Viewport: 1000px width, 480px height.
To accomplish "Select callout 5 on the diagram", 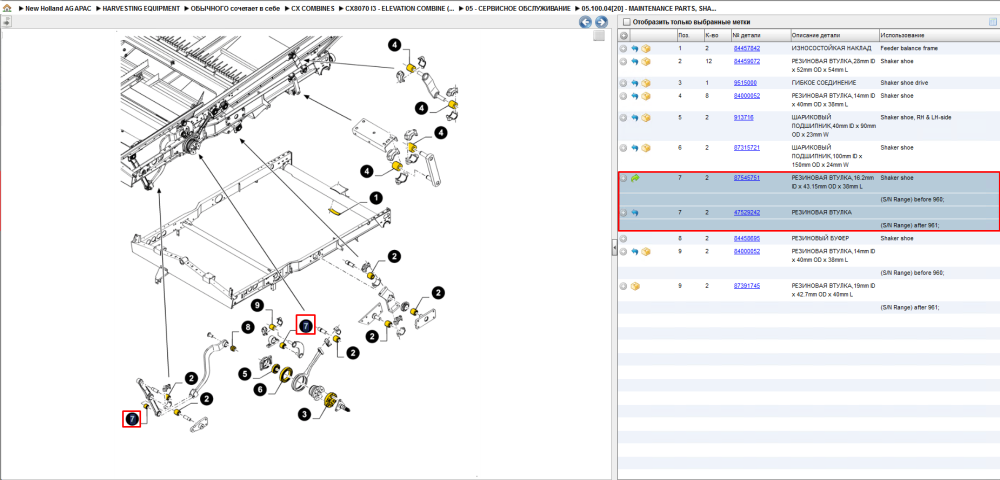I will click(x=244, y=372).
